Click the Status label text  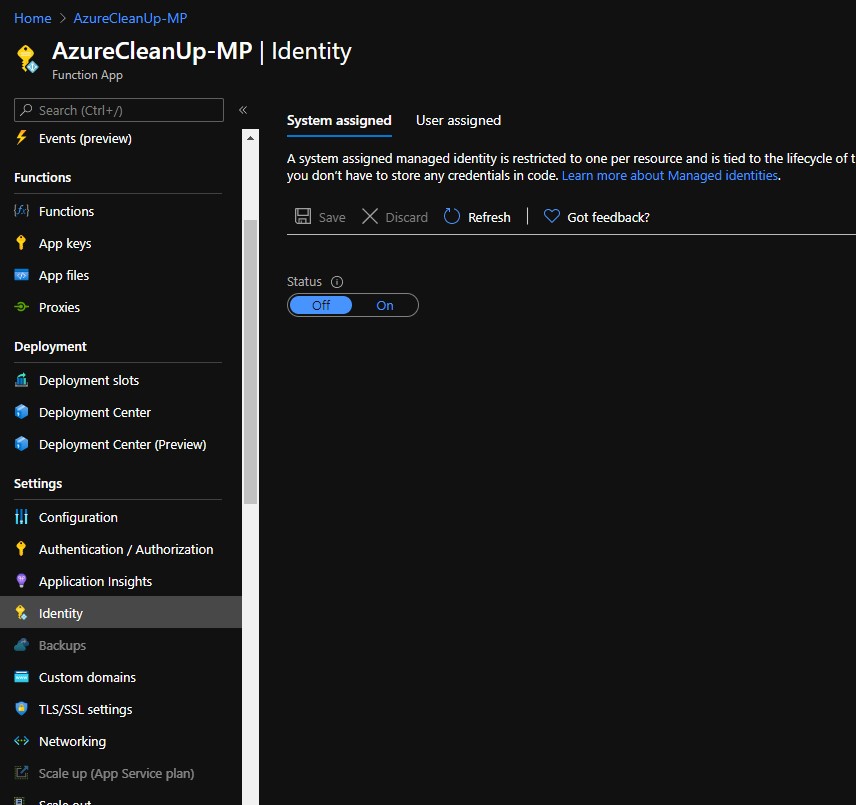(x=304, y=282)
